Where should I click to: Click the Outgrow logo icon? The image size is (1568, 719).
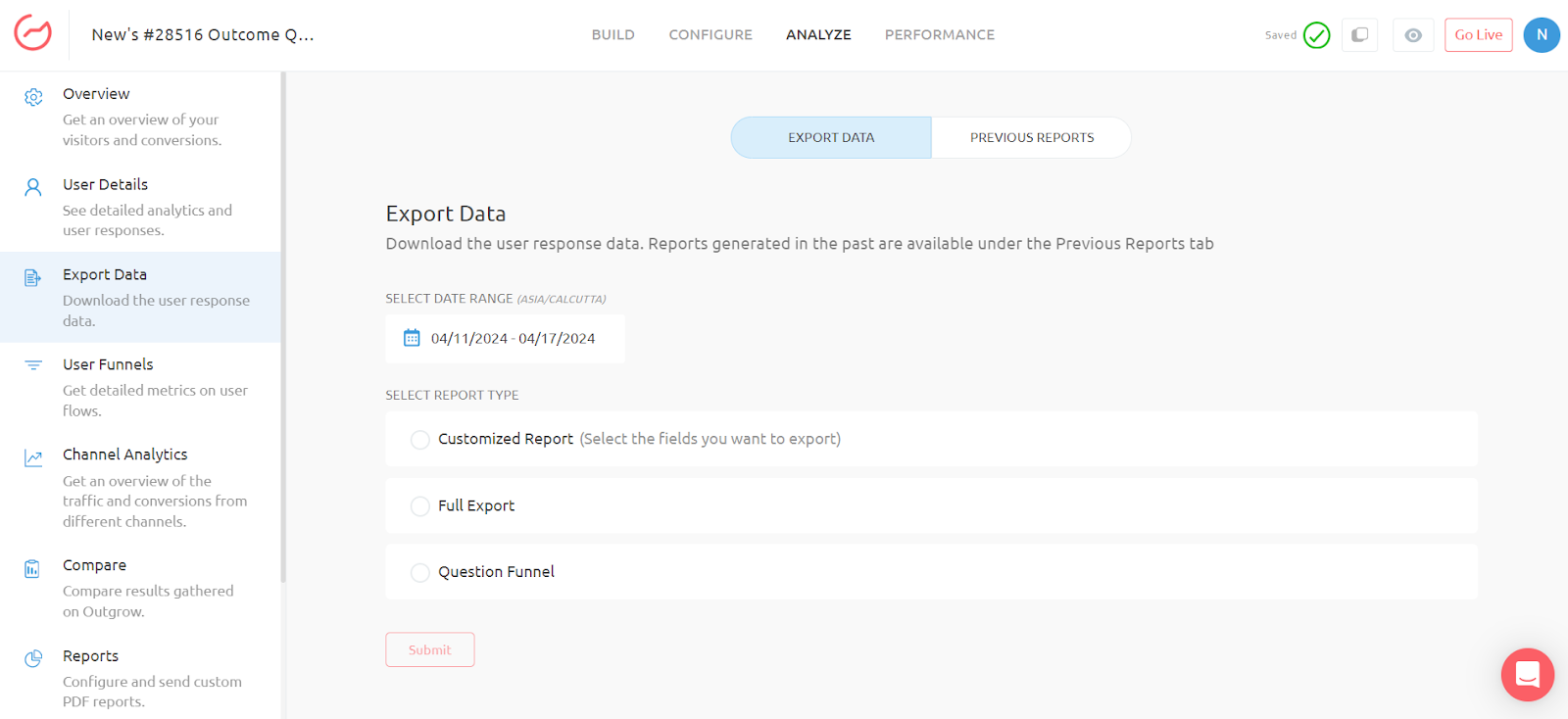click(33, 33)
